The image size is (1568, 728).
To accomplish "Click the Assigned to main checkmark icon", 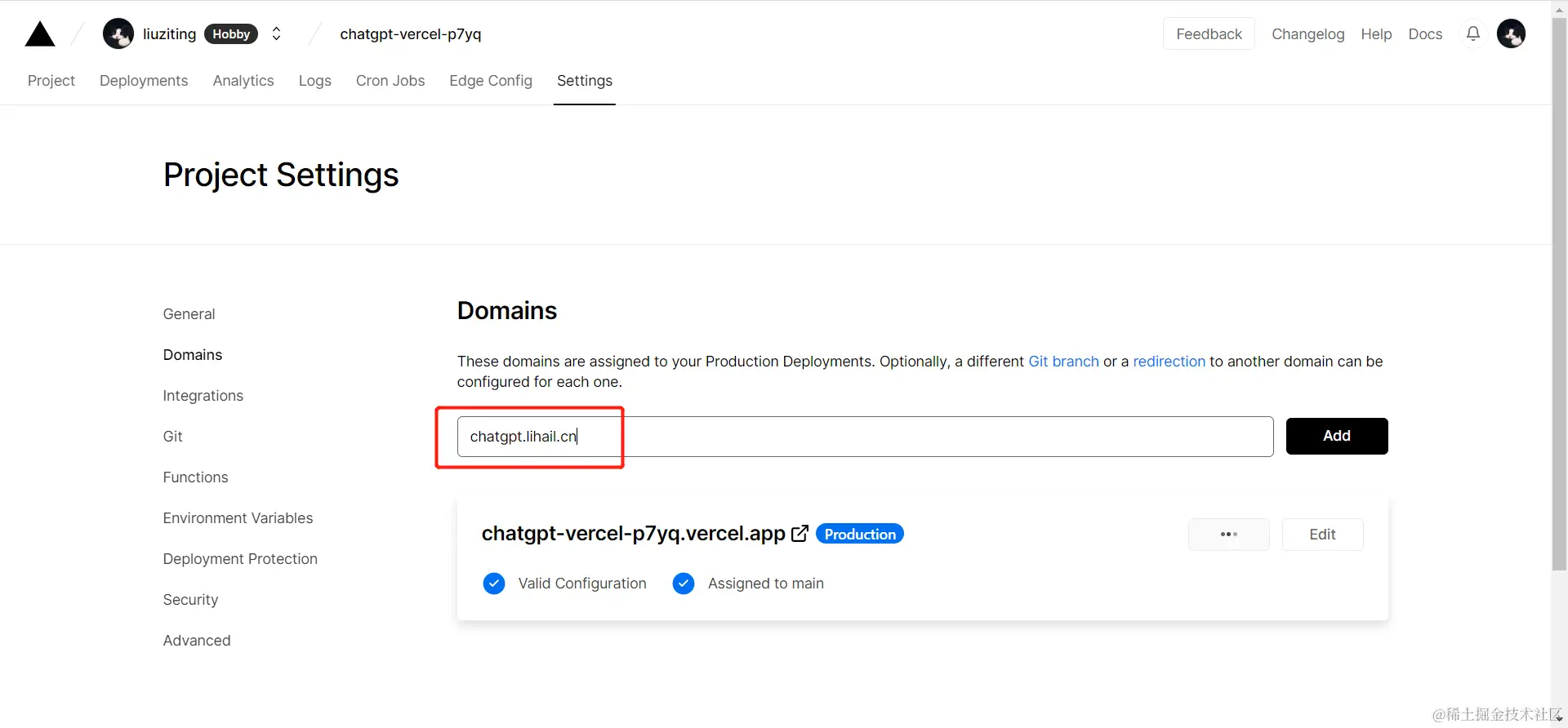I will click(684, 584).
